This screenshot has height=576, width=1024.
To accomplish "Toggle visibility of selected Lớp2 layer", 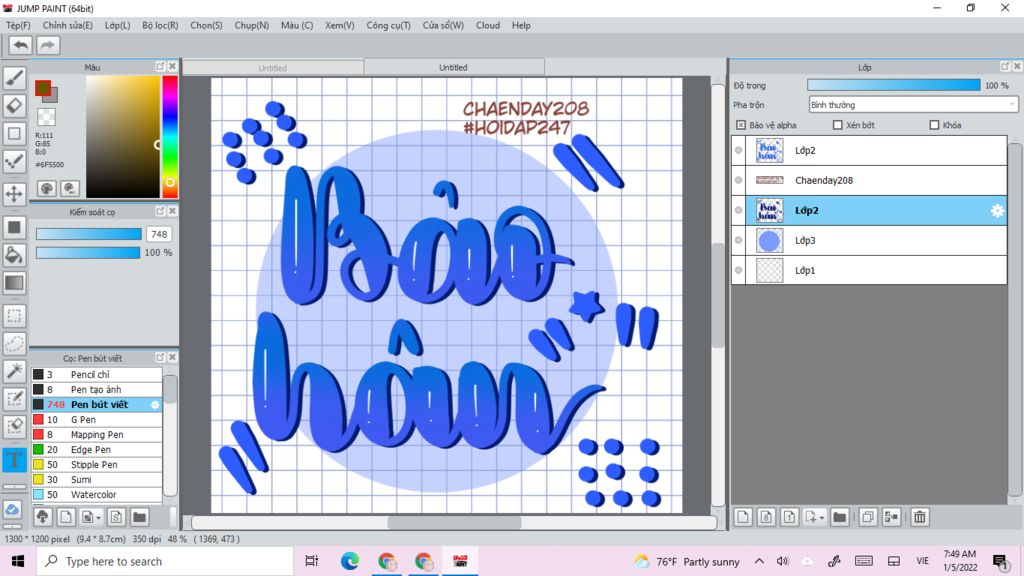I will 739,210.
